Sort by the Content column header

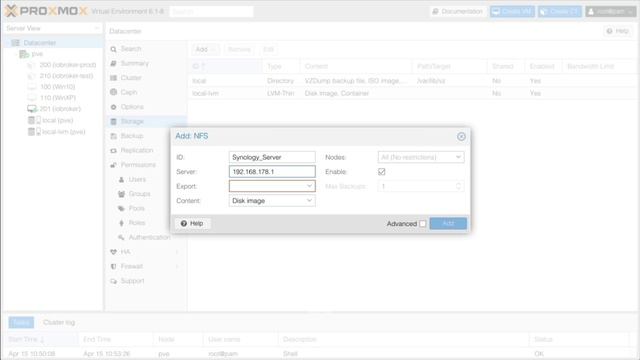pos(356,67)
